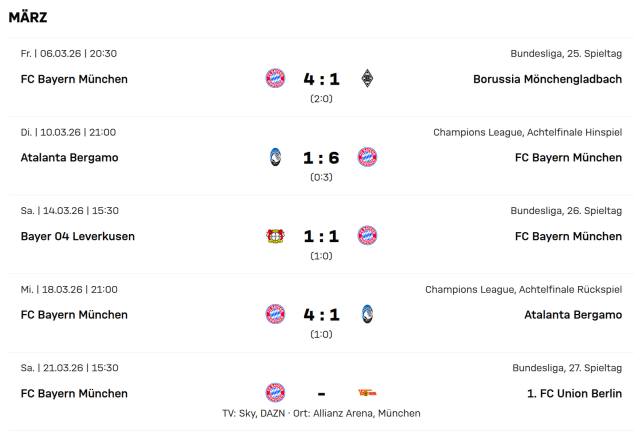This screenshot has height=432, width=639.
Task: Click the 1. FC Union Berlin crest
Action: [x=367, y=393]
